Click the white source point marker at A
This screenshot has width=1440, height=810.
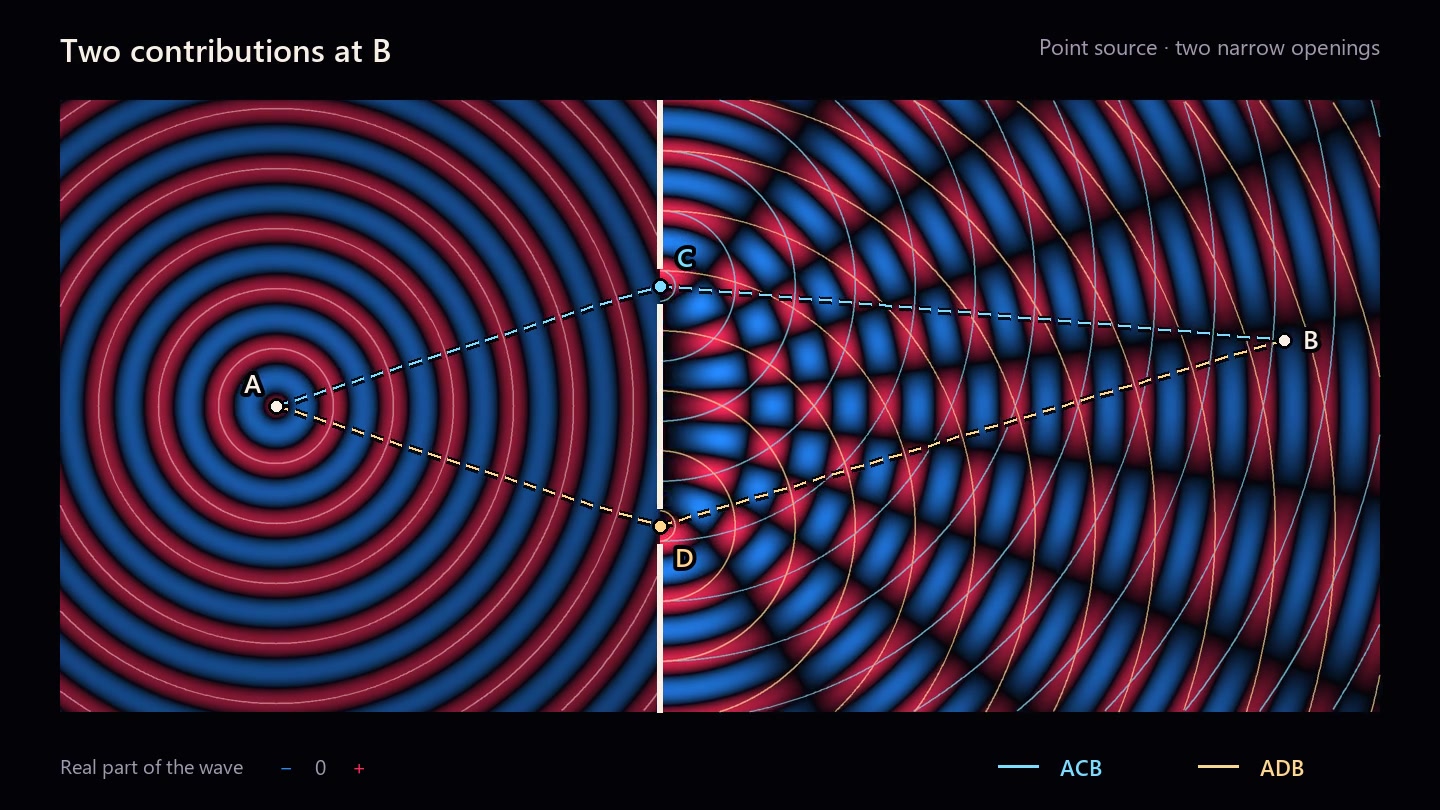277,406
